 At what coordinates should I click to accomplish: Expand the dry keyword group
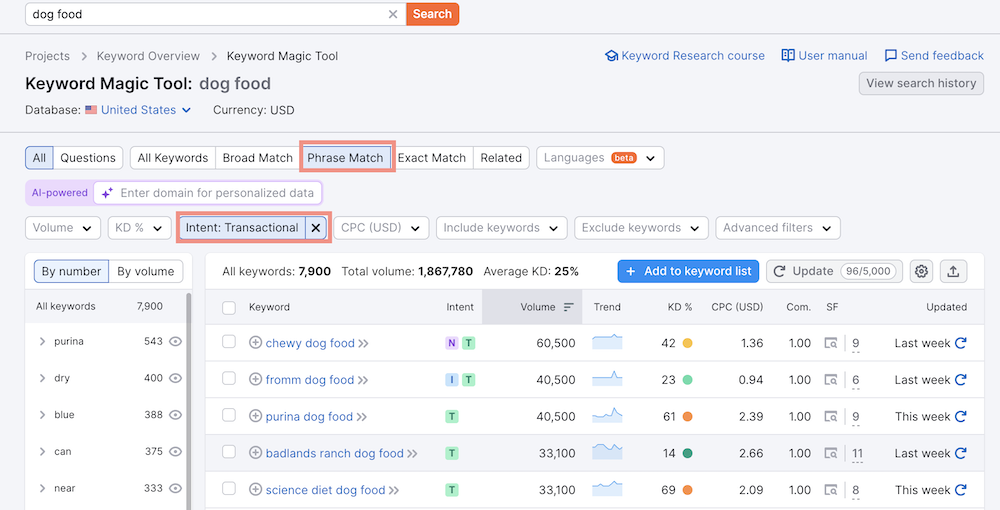point(42,379)
